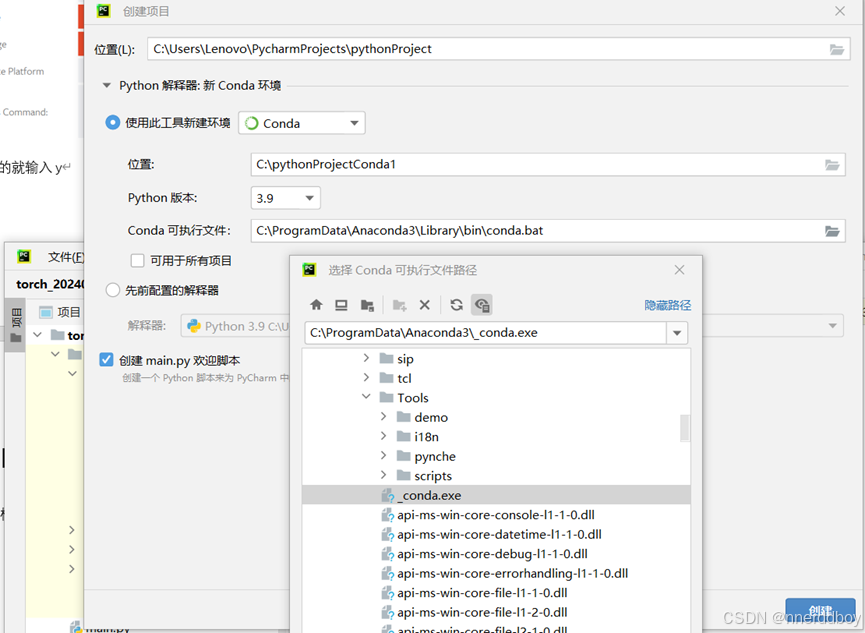Click the tcl folder icon
865x633 pixels.
click(x=387, y=378)
